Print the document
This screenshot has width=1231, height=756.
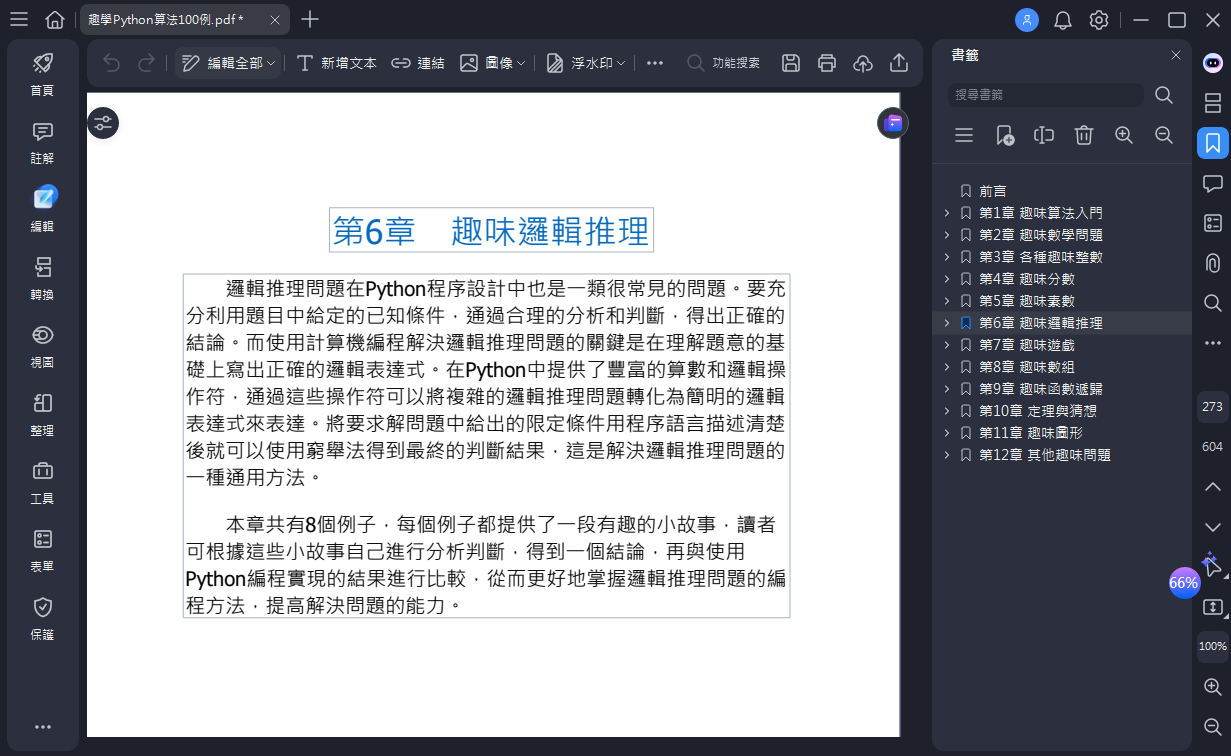click(x=827, y=63)
